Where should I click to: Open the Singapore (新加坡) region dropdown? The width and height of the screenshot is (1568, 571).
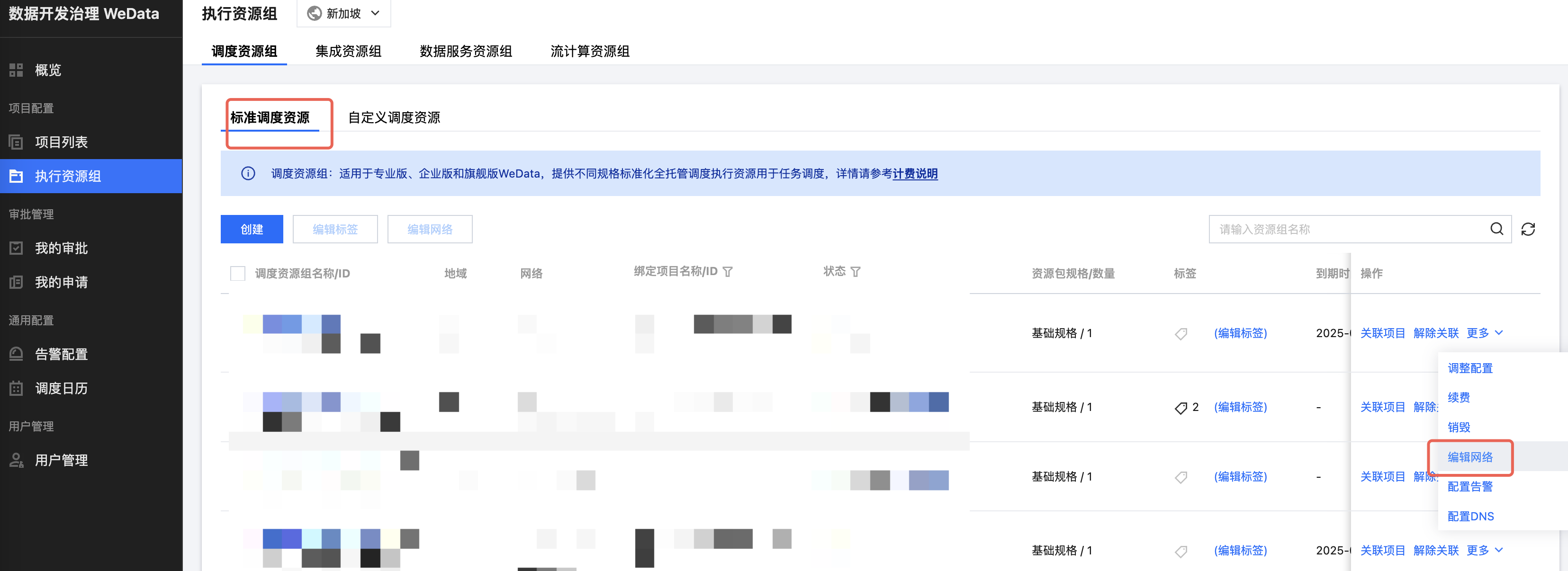(344, 13)
